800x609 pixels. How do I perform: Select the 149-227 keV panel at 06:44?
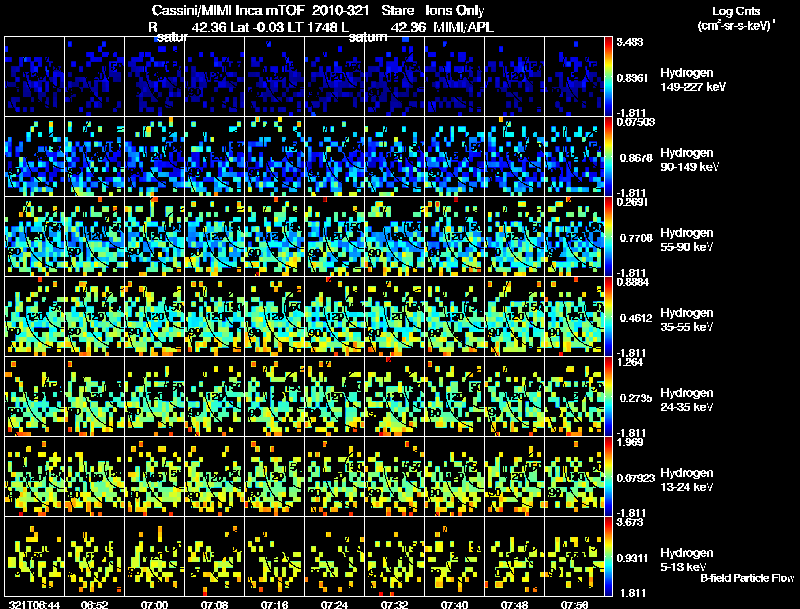[x=35, y=77]
